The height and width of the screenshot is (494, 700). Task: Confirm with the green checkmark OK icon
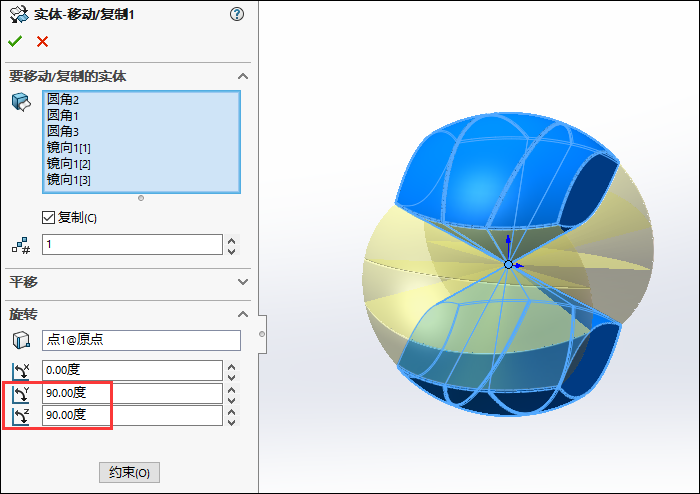(15, 42)
